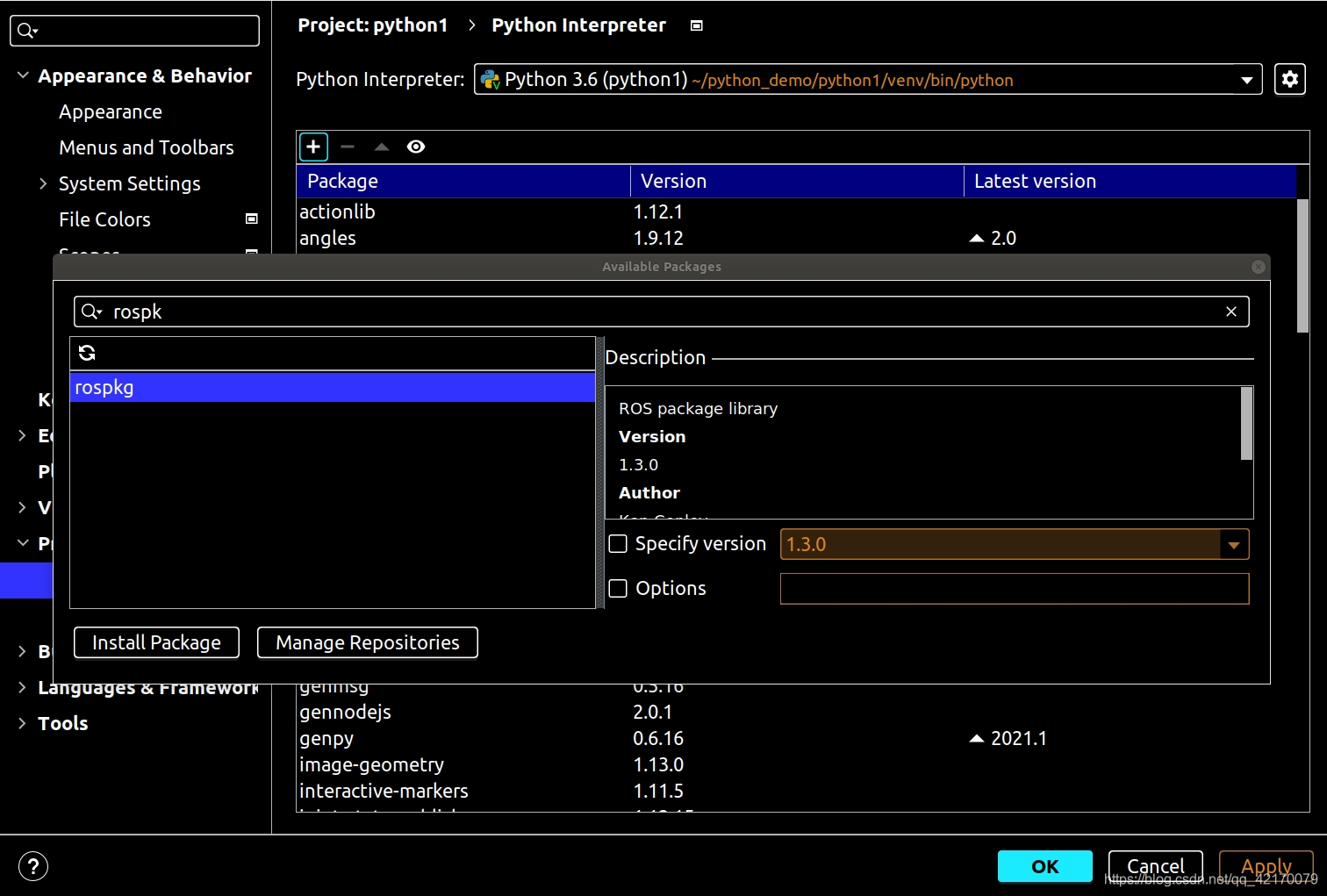
Task: Click the settings search field
Action: 134,31
